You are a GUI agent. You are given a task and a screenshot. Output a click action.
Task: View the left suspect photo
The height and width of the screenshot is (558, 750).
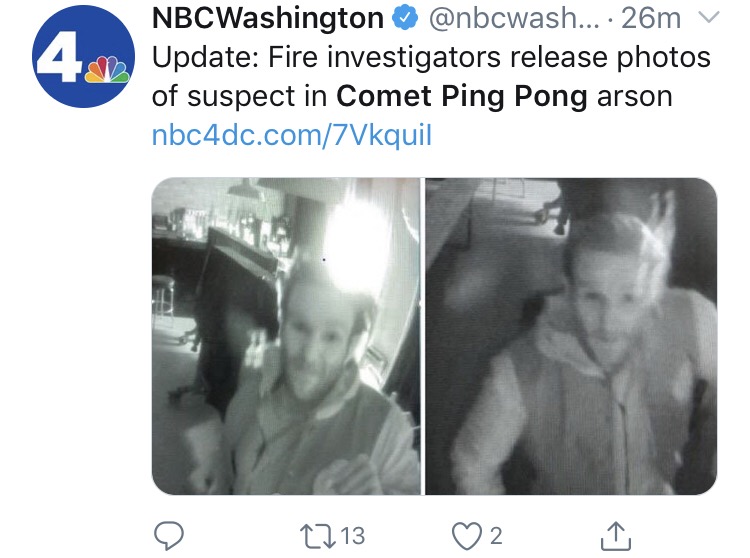point(286,336)
